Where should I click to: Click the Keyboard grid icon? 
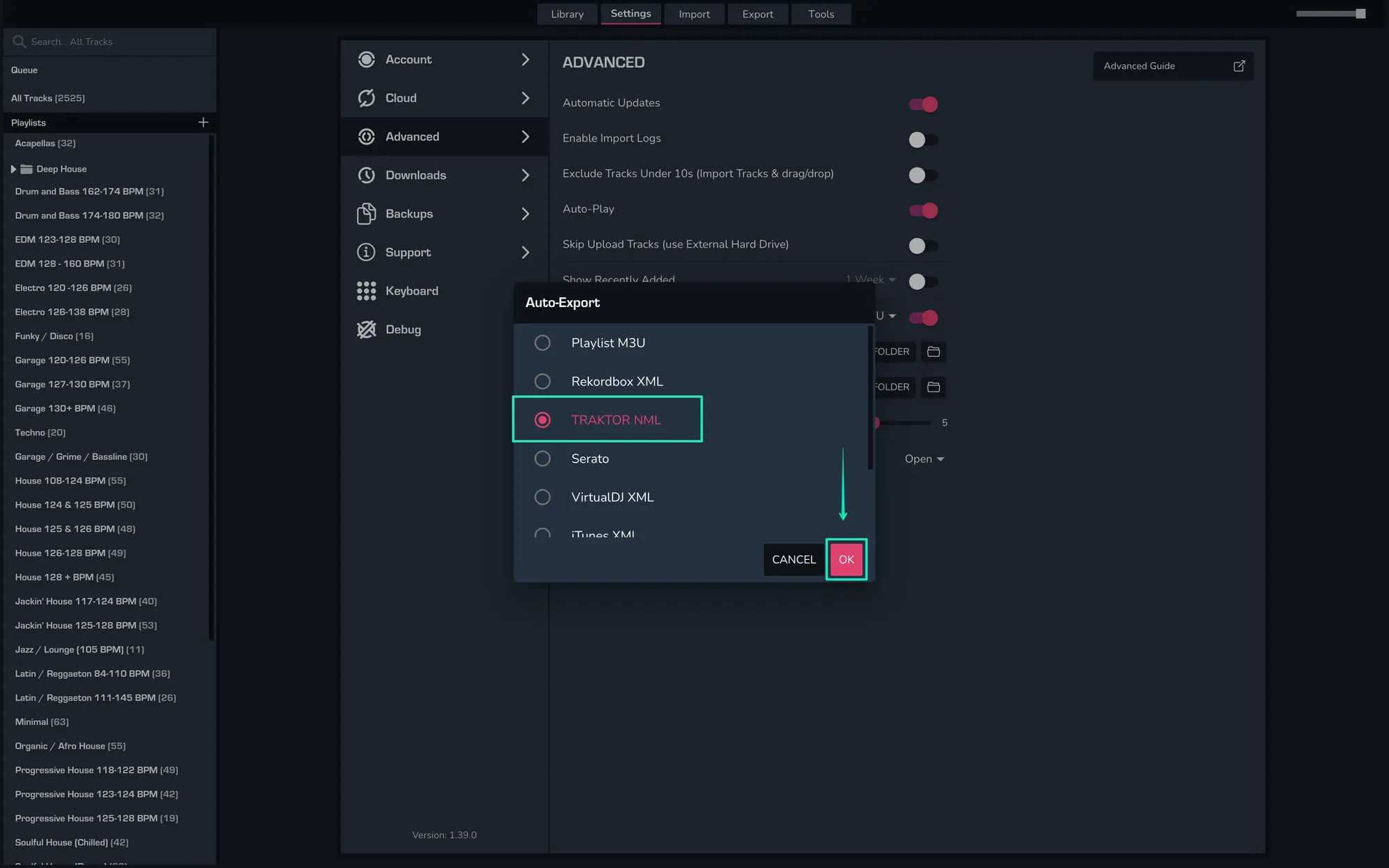click(366, 291)
